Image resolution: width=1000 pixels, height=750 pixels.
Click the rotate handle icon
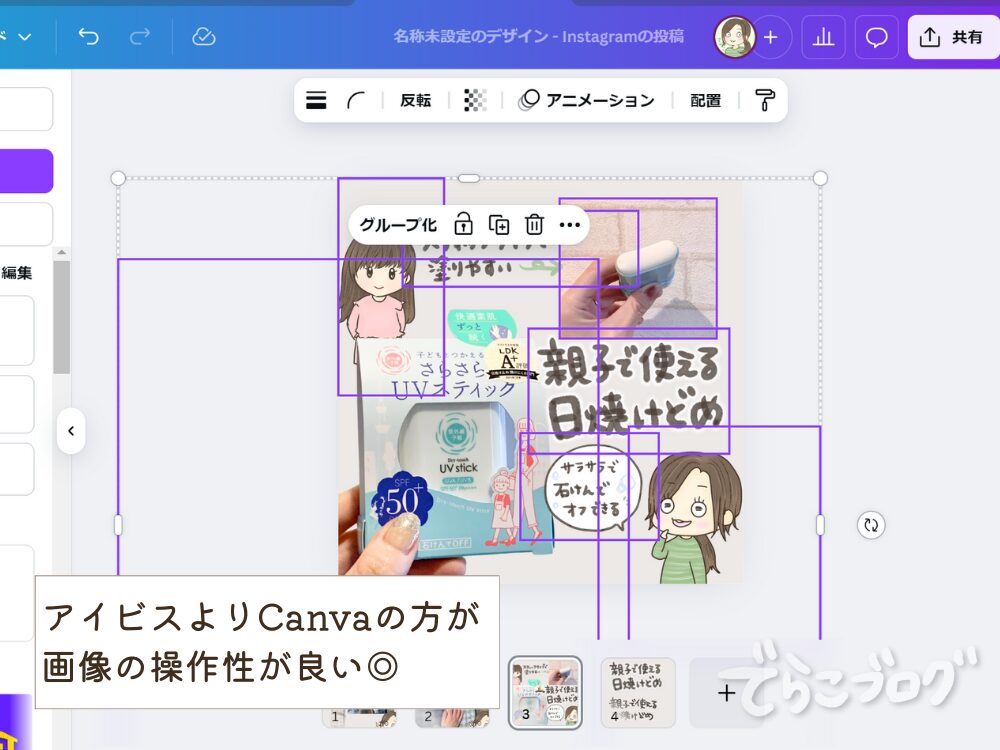pos(871,526)
